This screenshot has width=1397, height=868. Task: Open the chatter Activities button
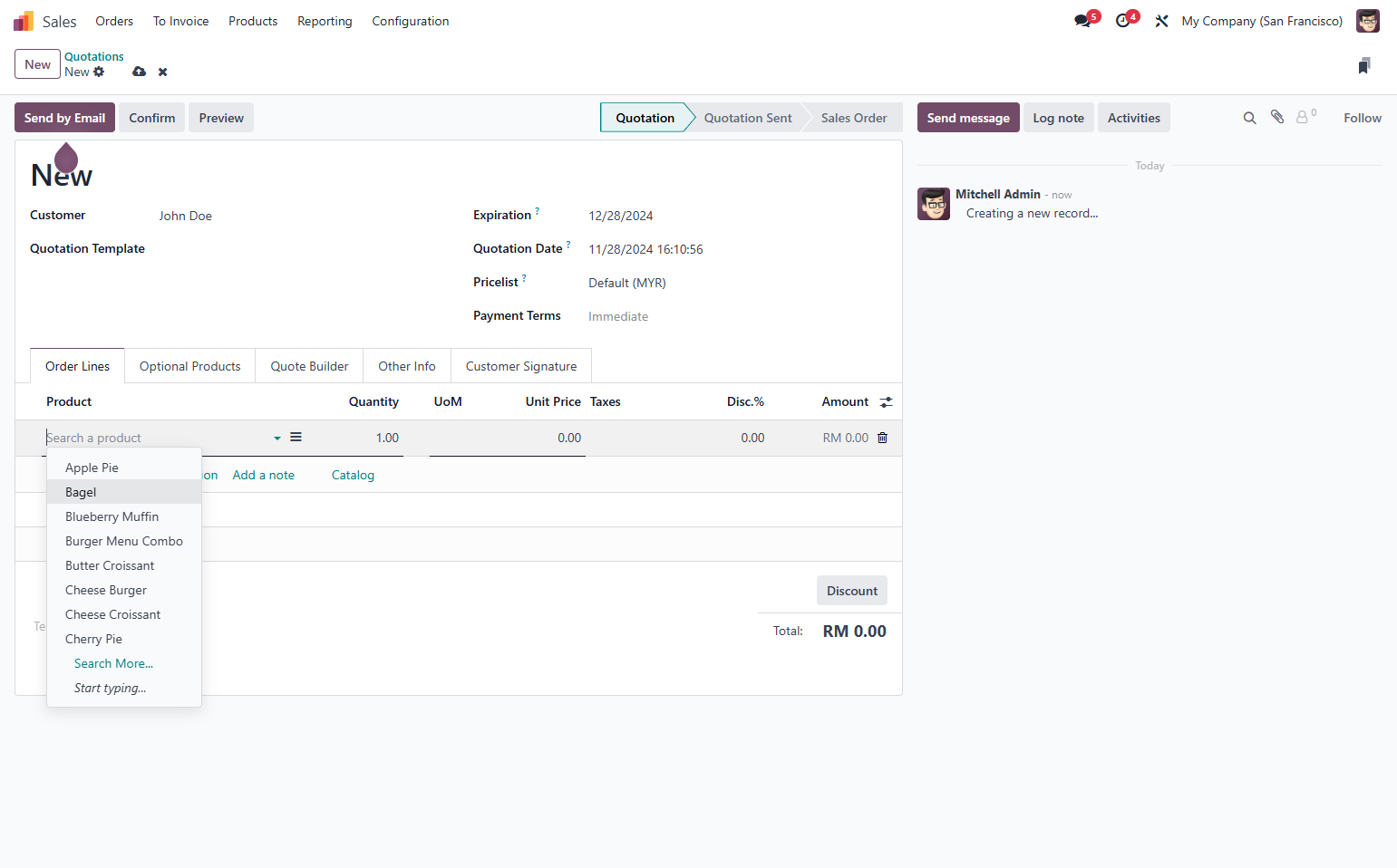coord(1134,118)
